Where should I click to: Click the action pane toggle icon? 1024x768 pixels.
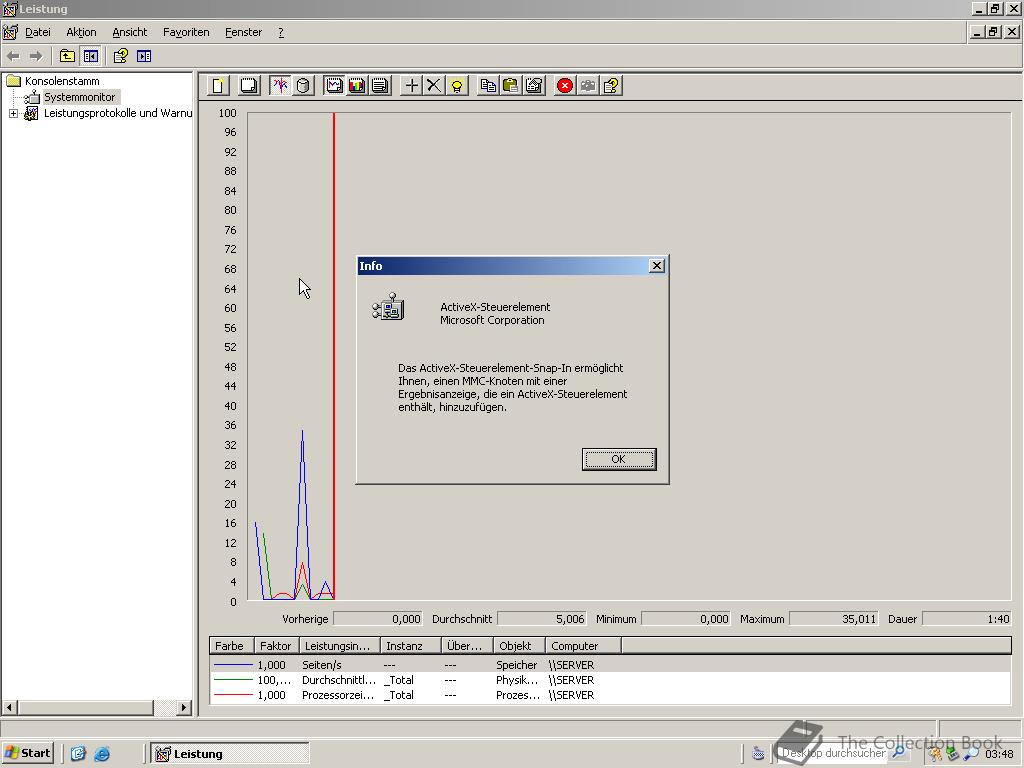point(144,57)
